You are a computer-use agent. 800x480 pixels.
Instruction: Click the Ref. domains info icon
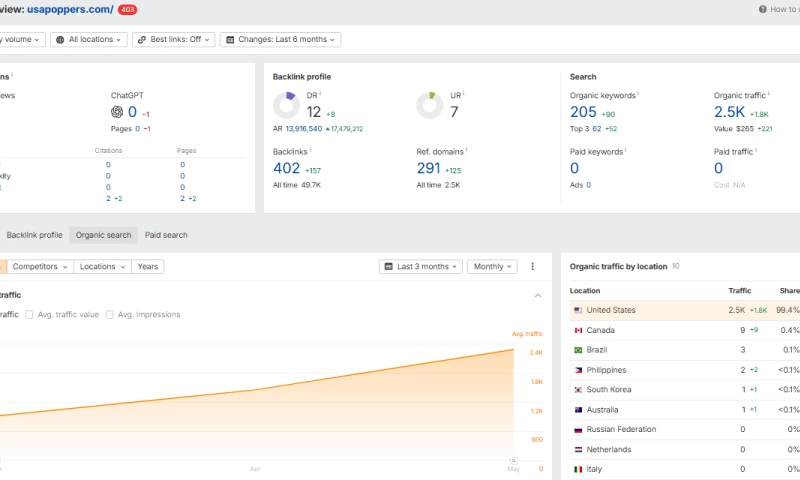pyautogui.click(x=467, y=150)
